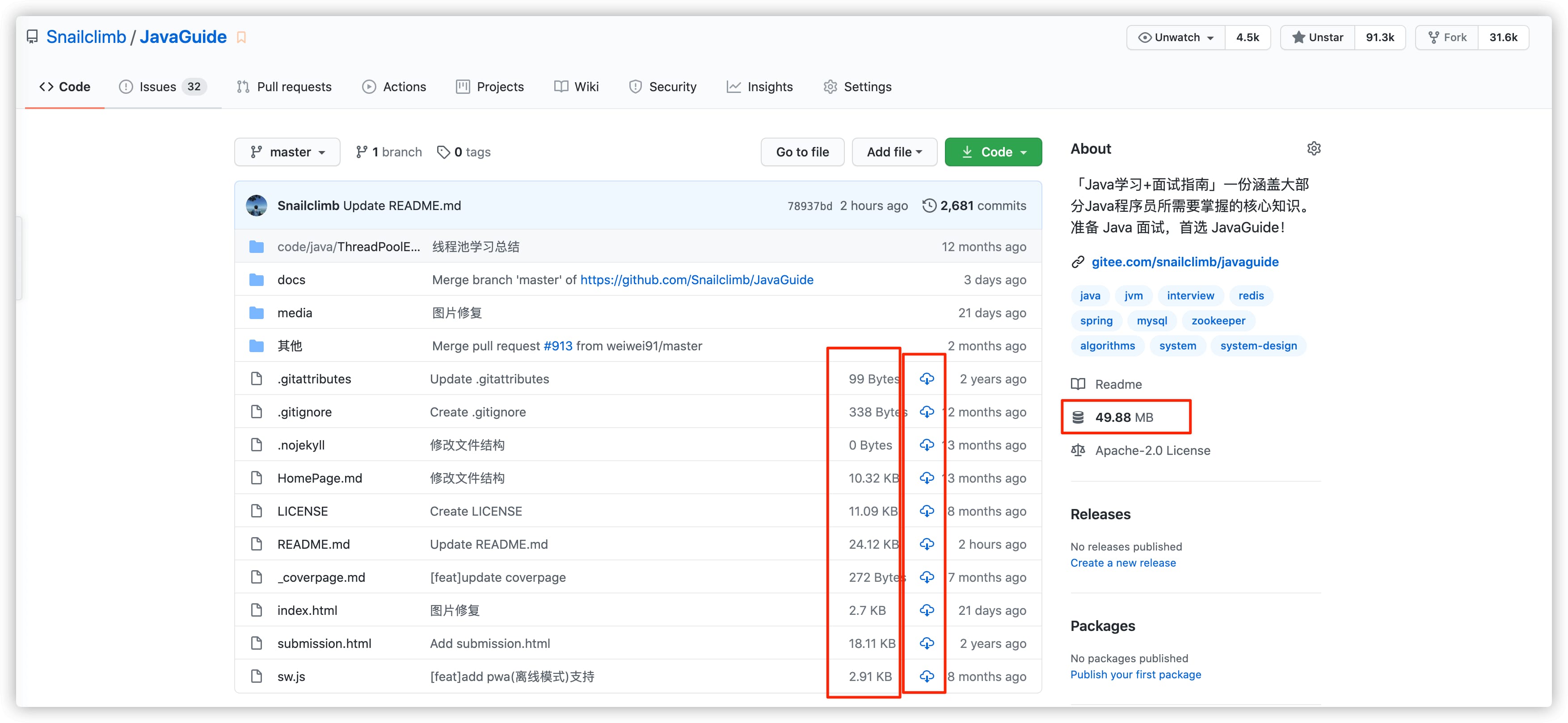Screen dimensions: 1568x723
Task: Click the _coverpage.md download icon
Action: tap(927, 577)
